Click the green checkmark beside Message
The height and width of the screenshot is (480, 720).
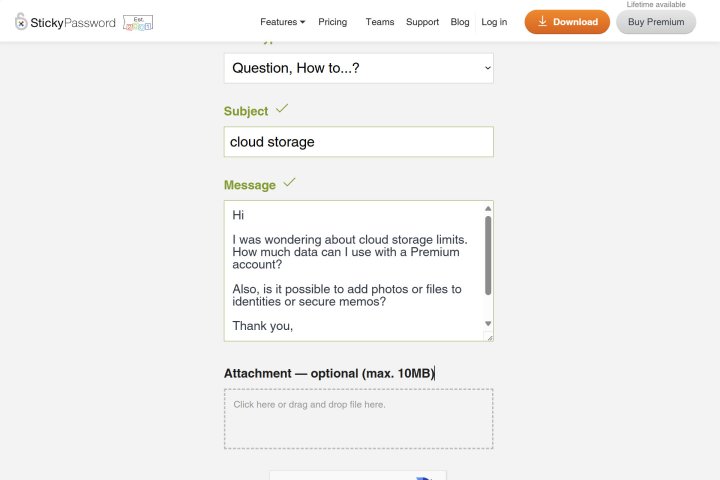coord(289,182)
